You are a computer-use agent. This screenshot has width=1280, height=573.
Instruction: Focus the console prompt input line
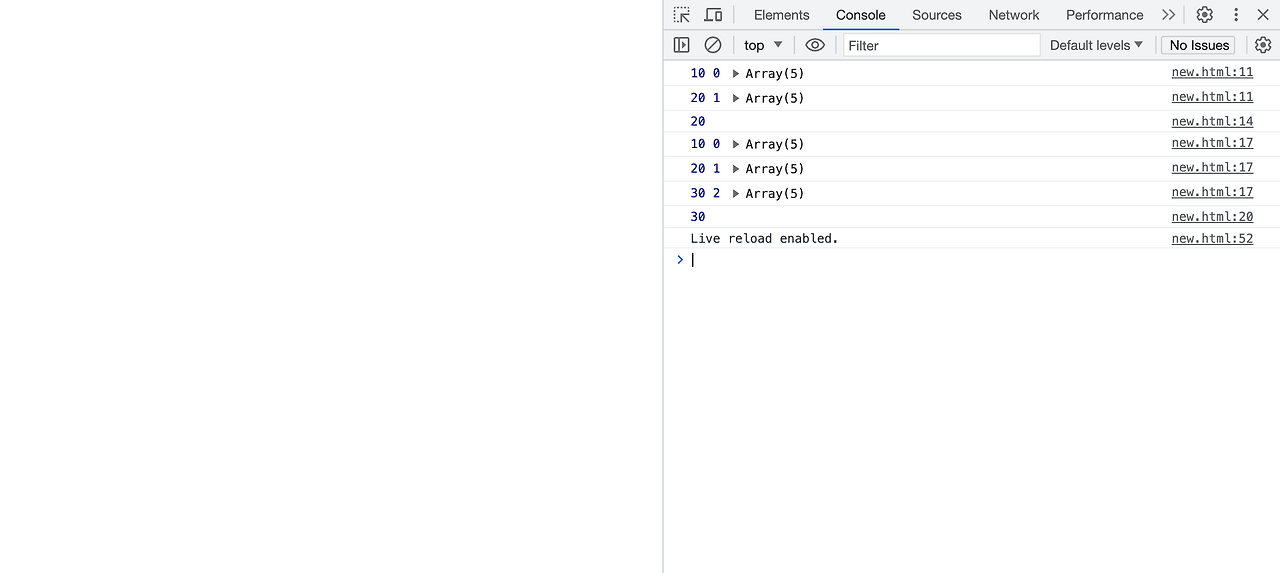[x=980, y=260]
